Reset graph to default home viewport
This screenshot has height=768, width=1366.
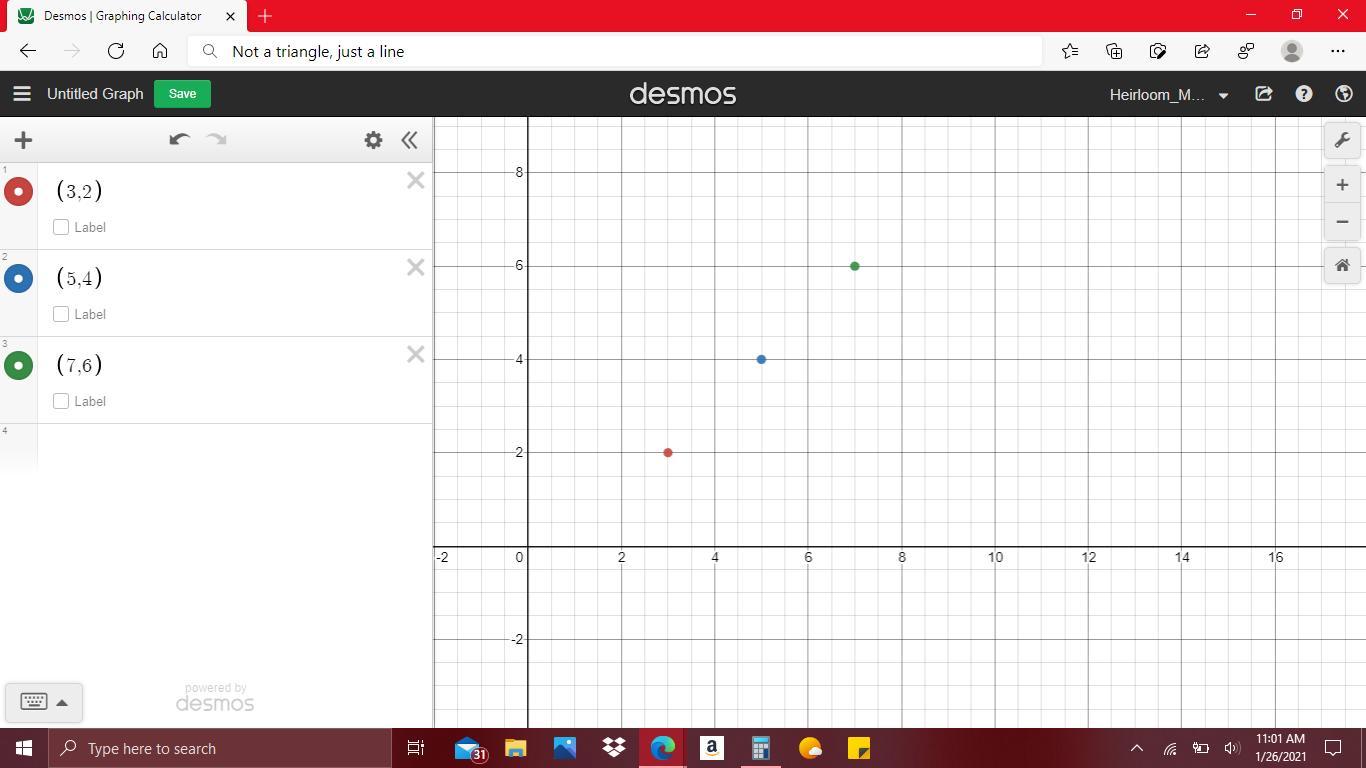point(1342,265)
